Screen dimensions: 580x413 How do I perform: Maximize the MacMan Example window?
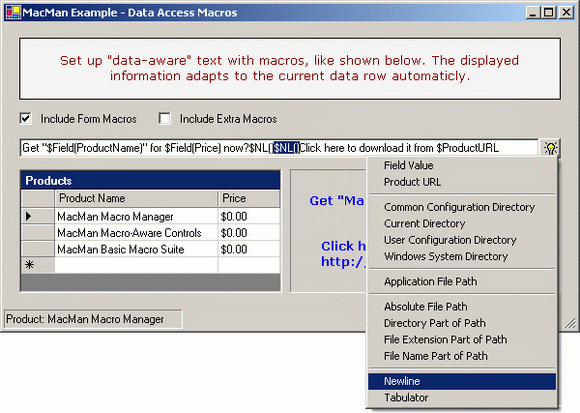tap(548, 12)
